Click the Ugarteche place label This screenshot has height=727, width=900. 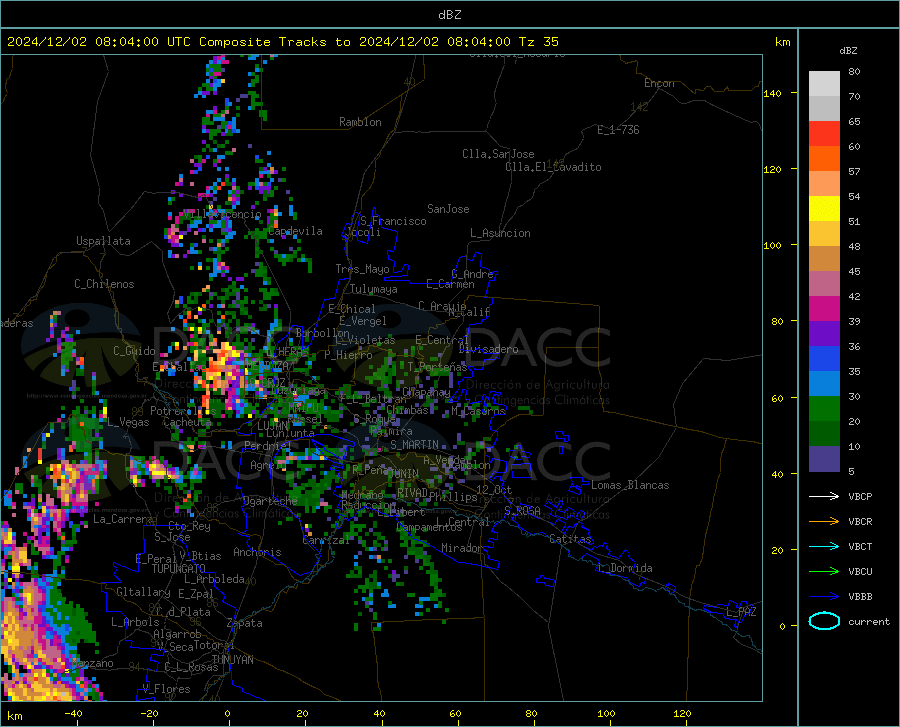tap(270, 500)
